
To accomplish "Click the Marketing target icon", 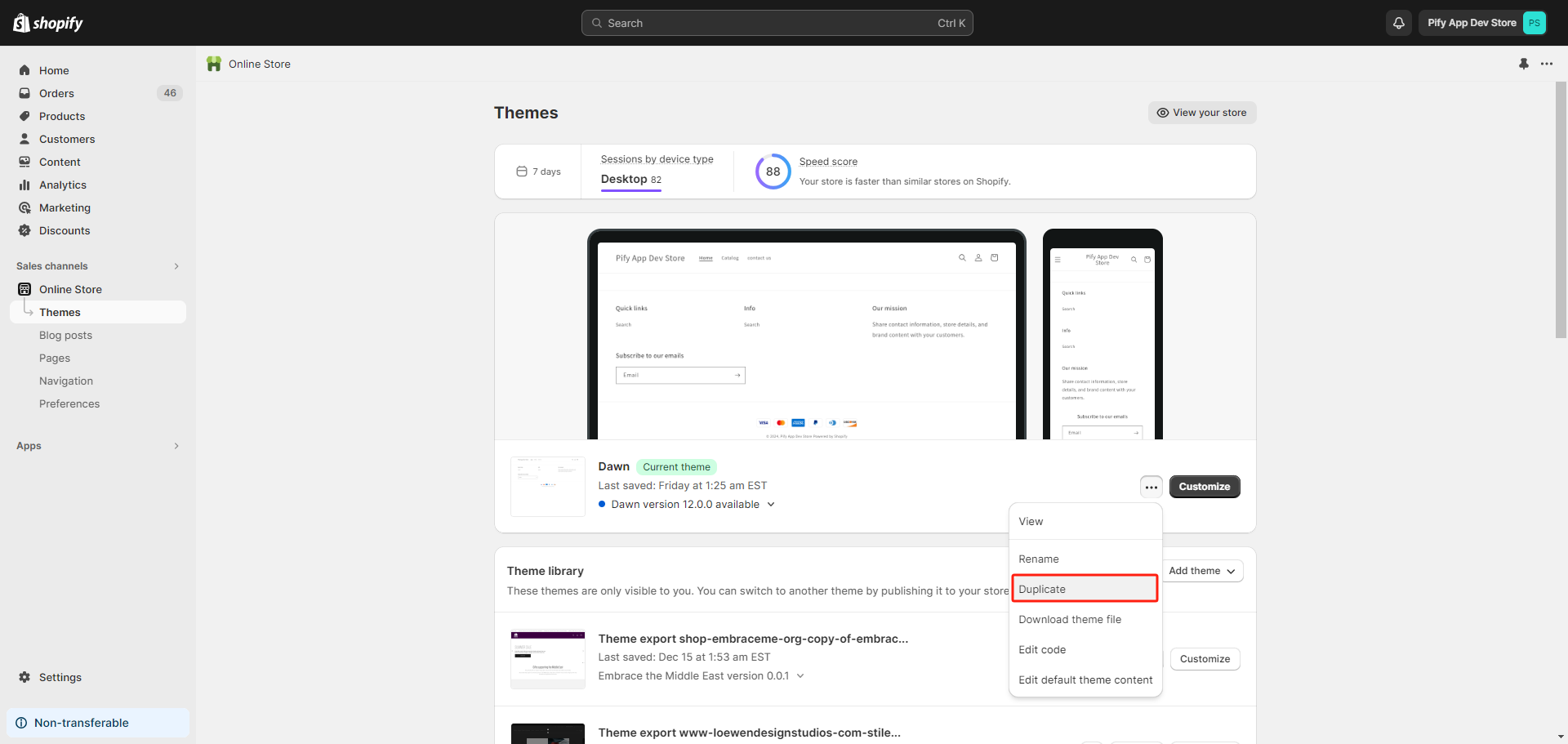I will pyautogui.click(x=24, y=207).
